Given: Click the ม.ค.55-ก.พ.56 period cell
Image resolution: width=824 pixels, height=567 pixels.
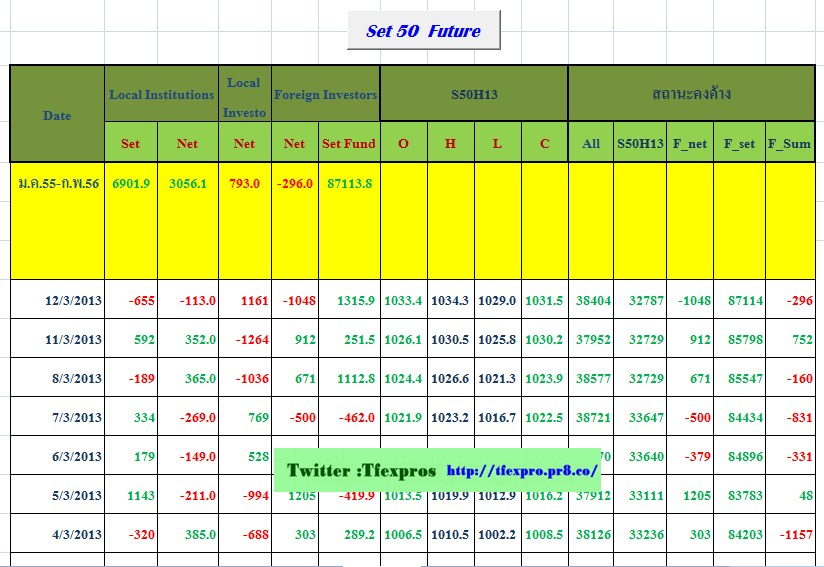Looking at the screenshot, I should pos(58,184).
